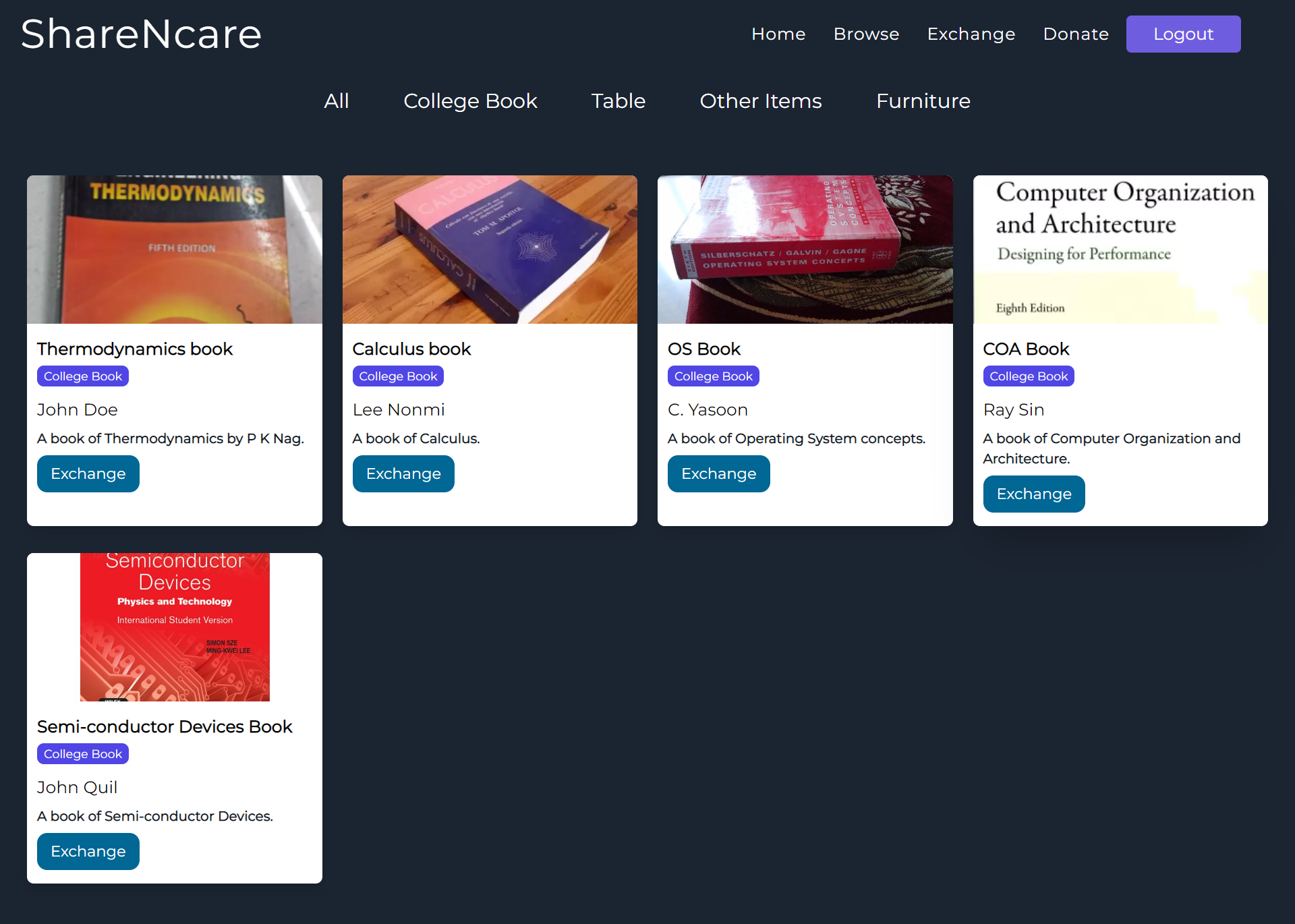Viewport: 1295px width, 924px height.
Task: Click the ShareNcare logo text
Action: click(x=141, y=34)
